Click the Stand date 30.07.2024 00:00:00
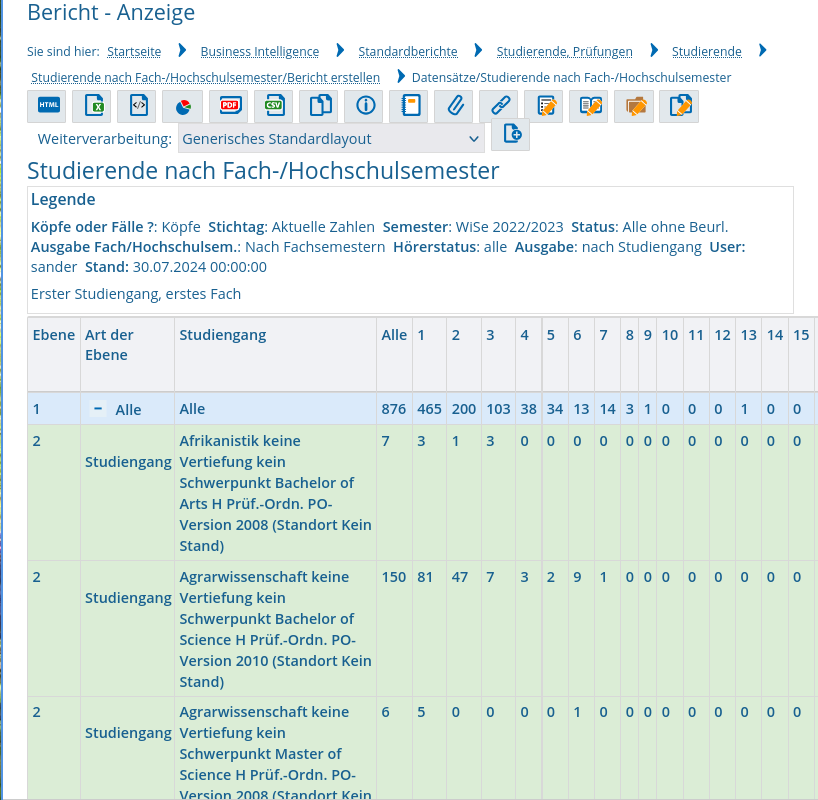 pos(200,267)
